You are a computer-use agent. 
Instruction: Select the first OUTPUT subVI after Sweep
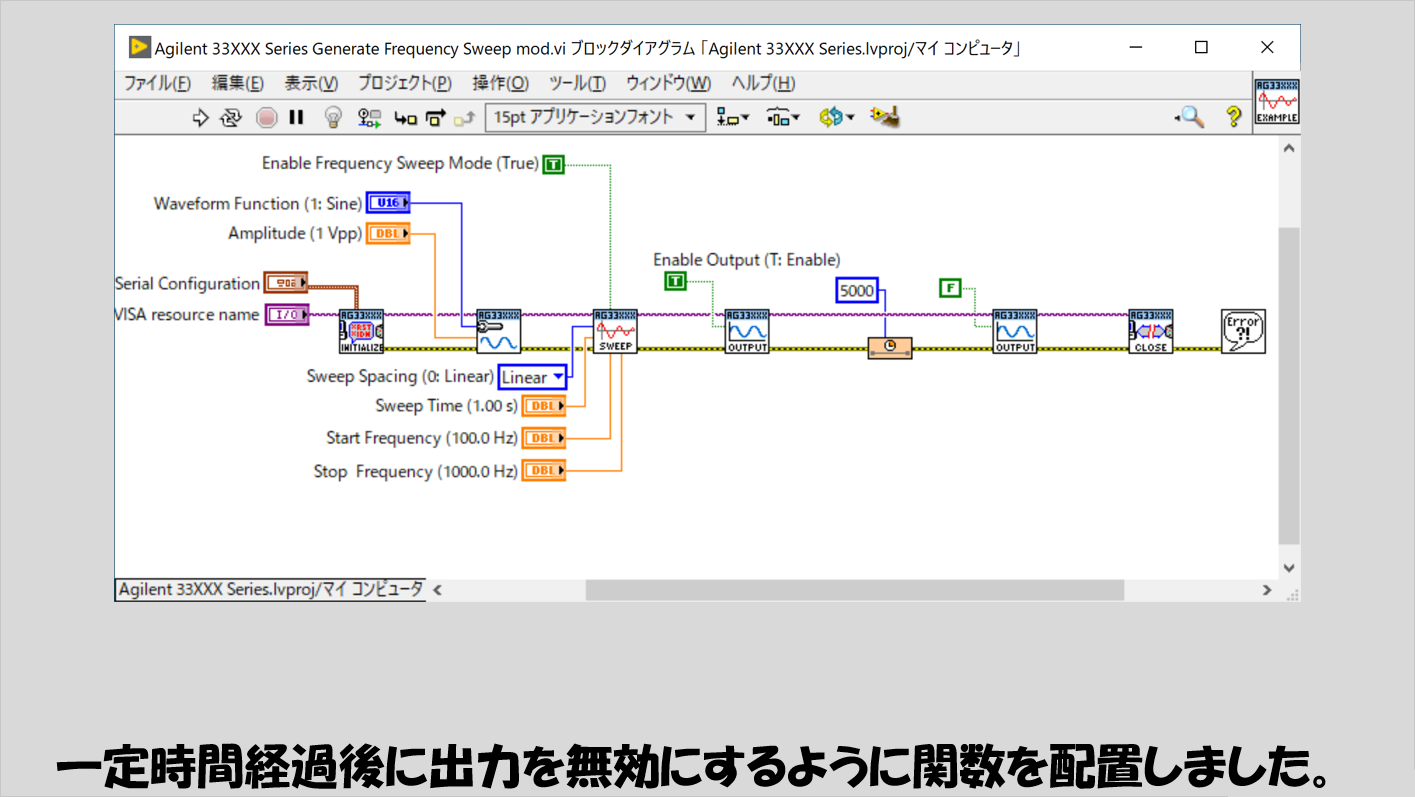tap(747, 331)
